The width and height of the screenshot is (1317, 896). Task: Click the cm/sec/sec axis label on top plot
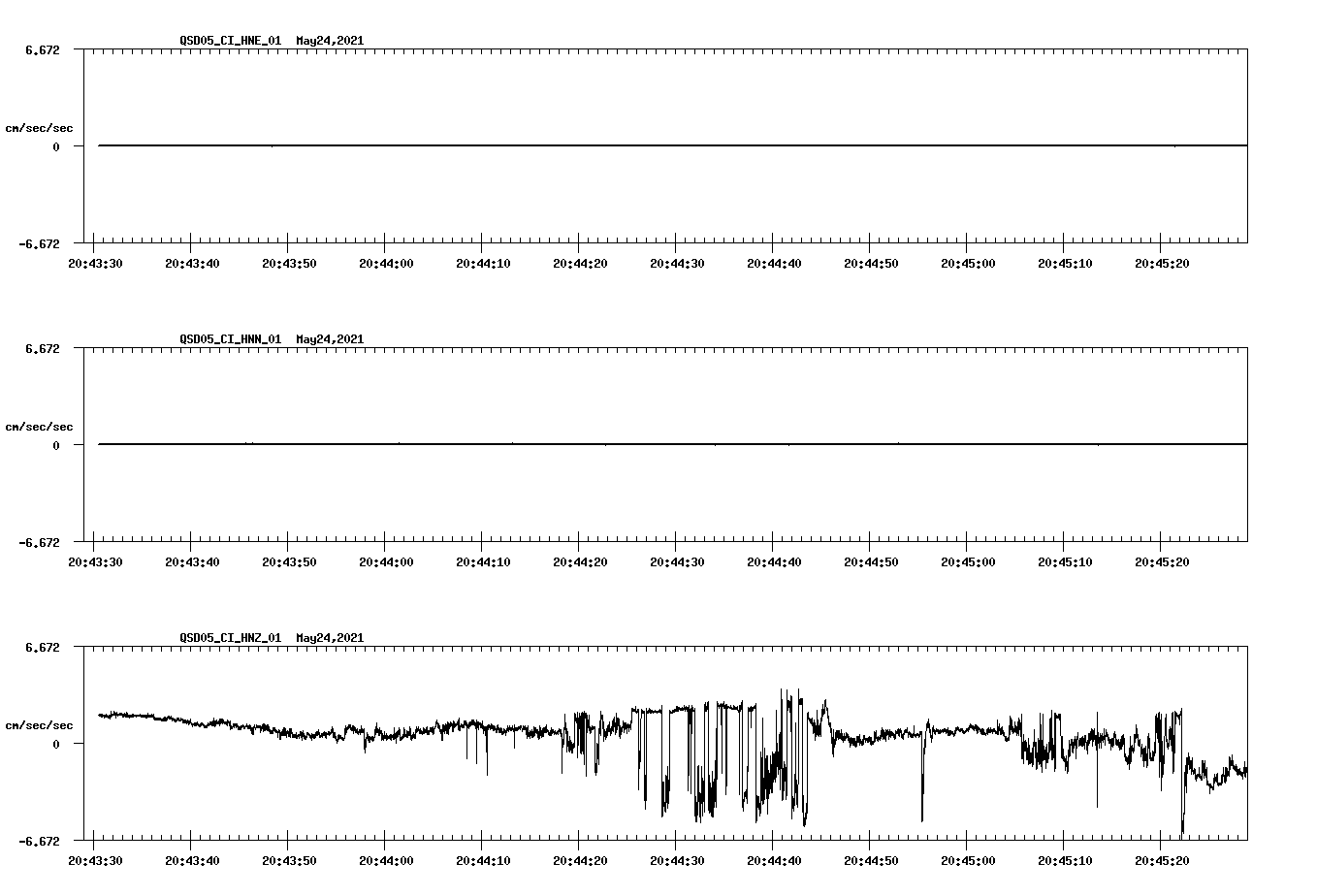point(37,127)
